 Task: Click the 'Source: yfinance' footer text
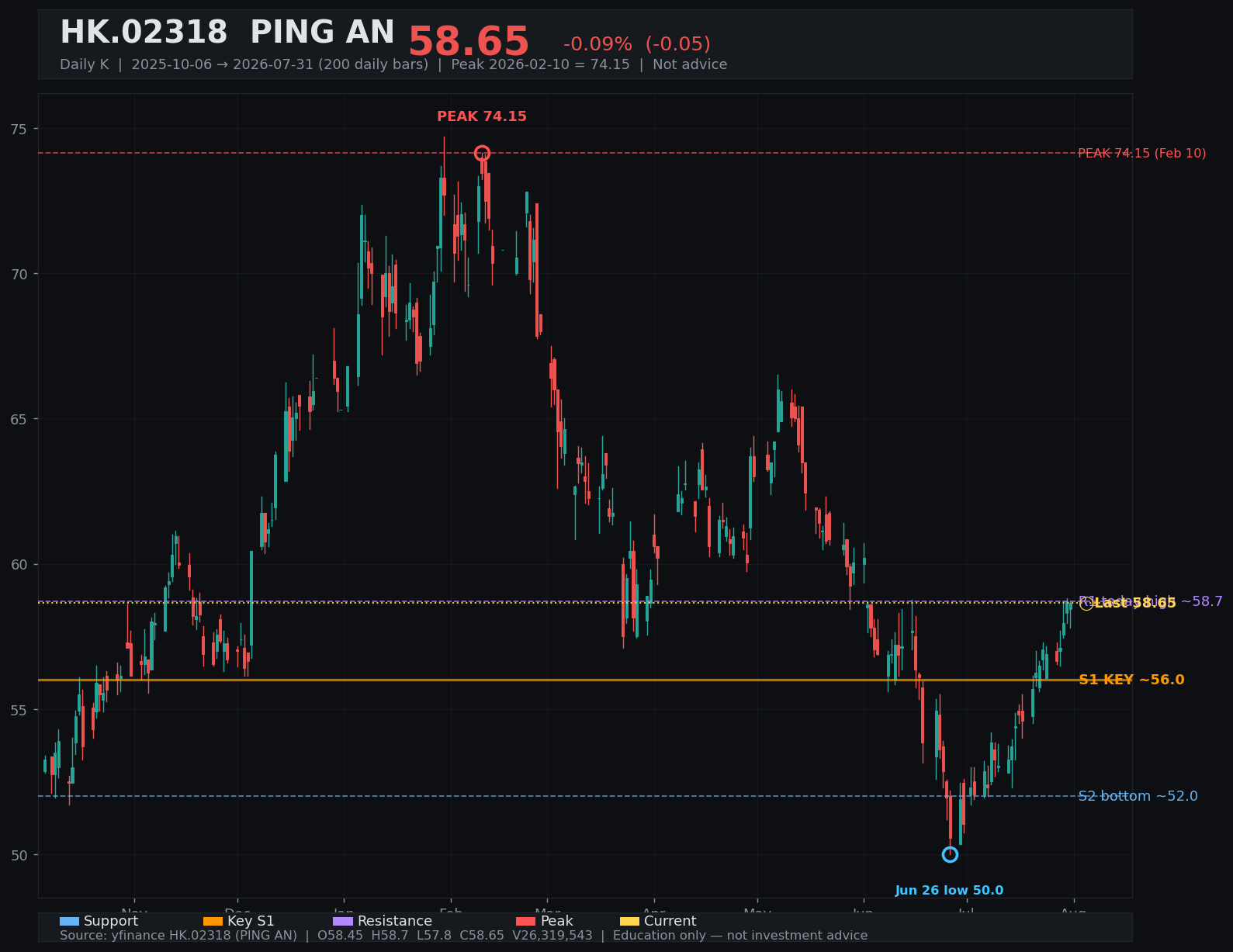pyautogui.click(x=464, y=936)
